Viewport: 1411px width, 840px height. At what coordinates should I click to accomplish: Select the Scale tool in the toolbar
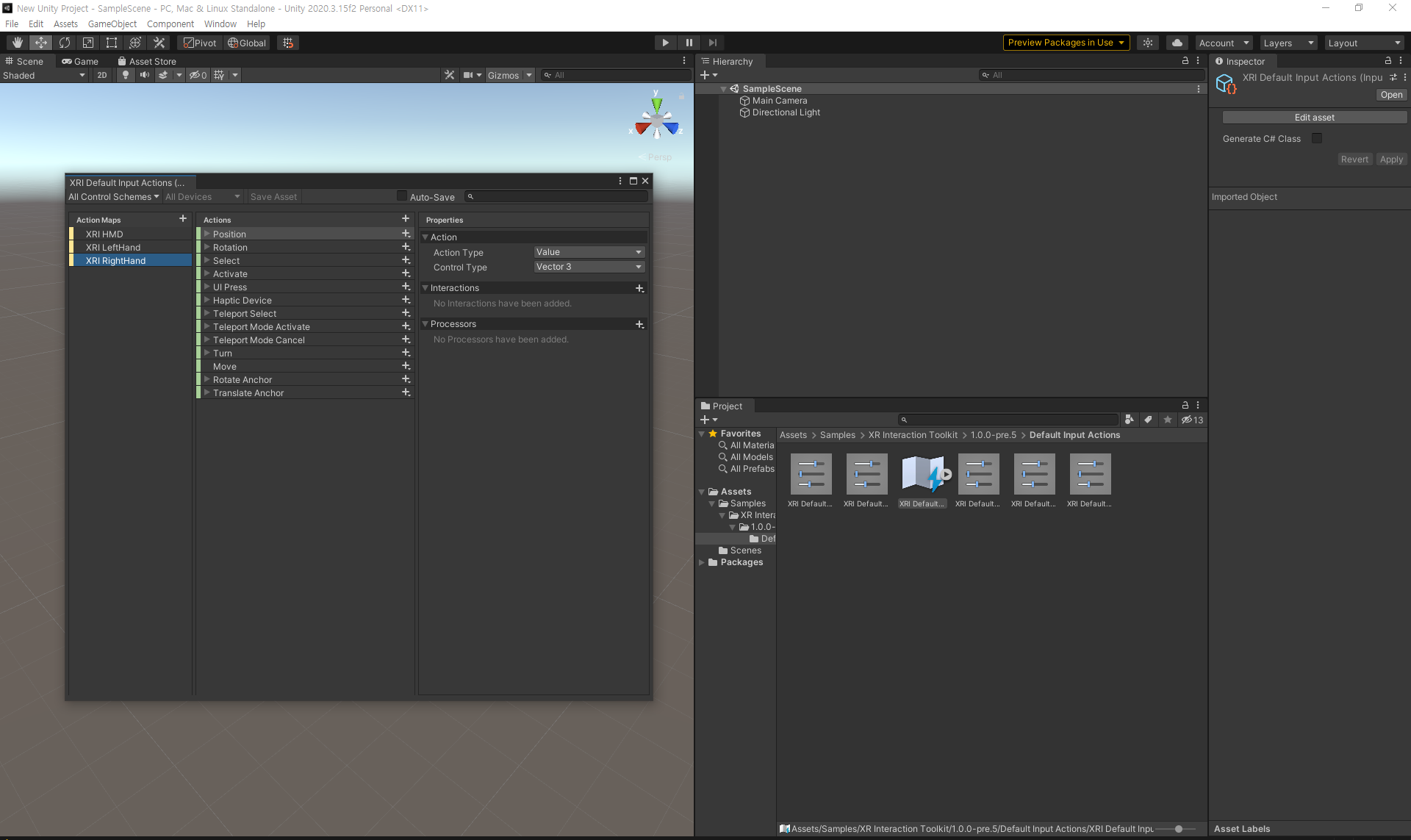tap(88, 43)
